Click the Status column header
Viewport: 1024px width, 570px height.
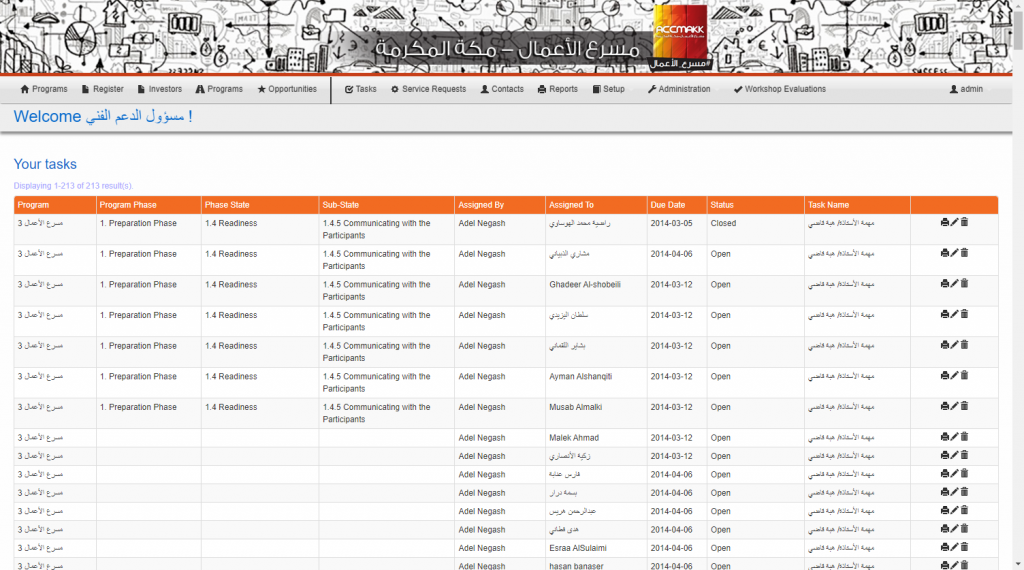tap(722, 205)
